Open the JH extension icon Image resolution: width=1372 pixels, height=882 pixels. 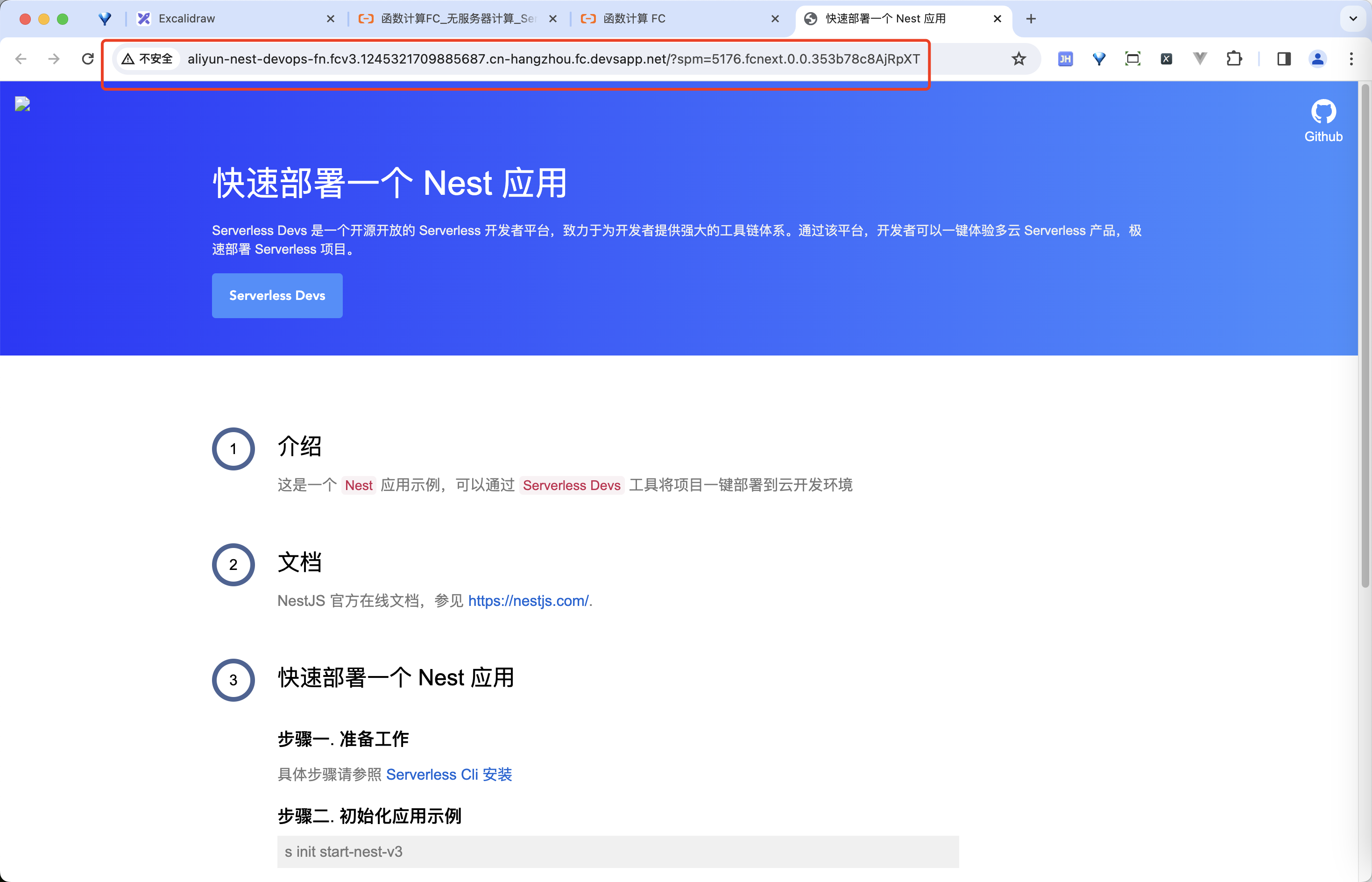point(1065,59)
